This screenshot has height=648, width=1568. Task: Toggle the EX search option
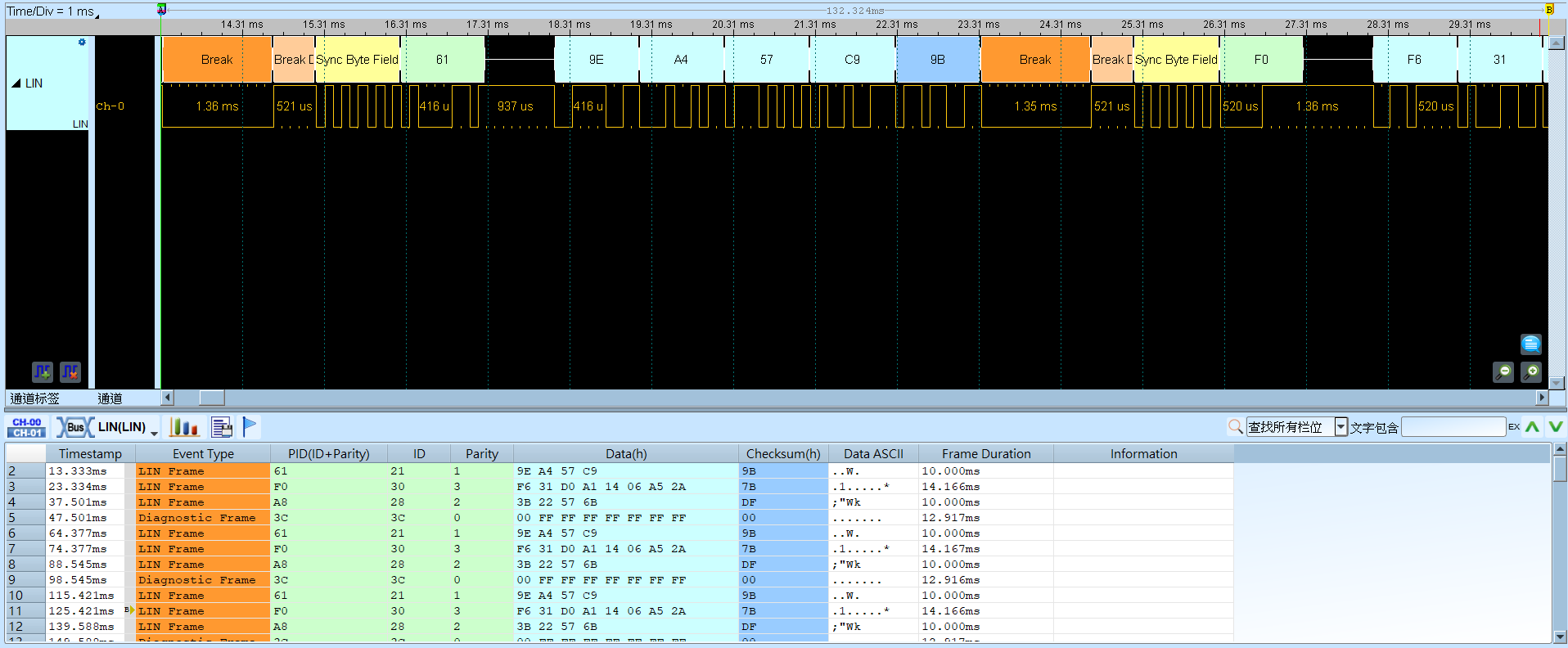point(1514,427)
